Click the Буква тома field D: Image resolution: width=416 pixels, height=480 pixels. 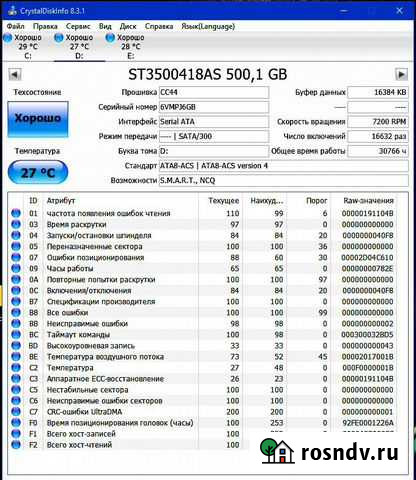(214, 151)
